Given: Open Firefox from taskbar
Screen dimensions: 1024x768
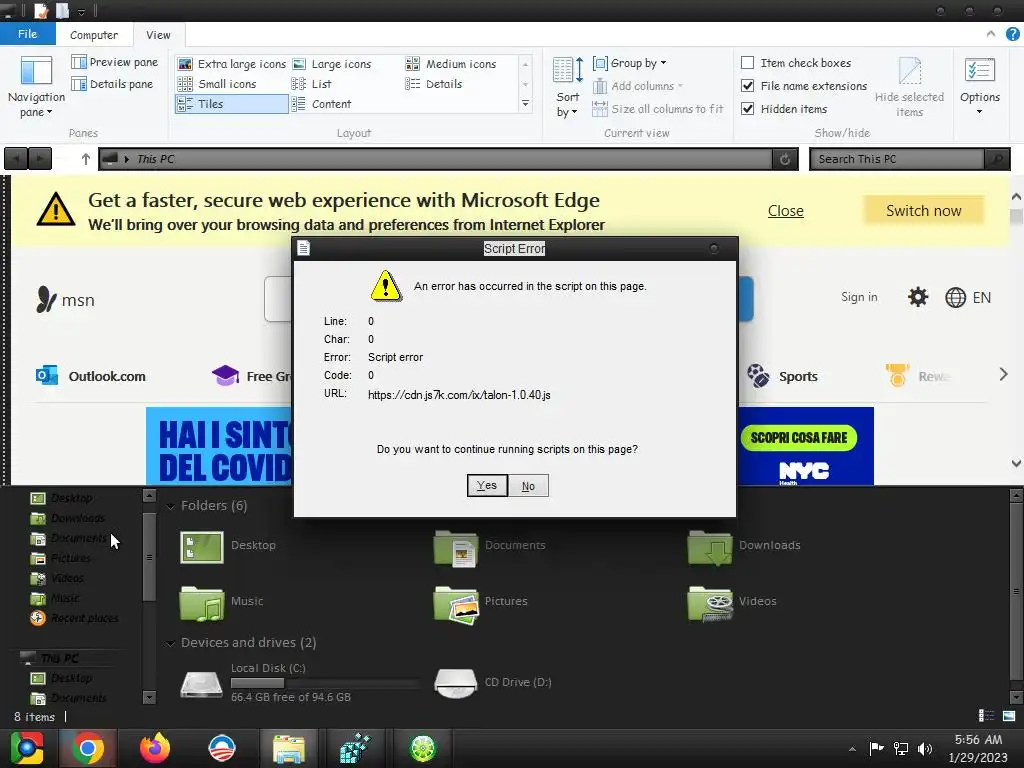Looking at the screenshot, I should pos(154,748).
